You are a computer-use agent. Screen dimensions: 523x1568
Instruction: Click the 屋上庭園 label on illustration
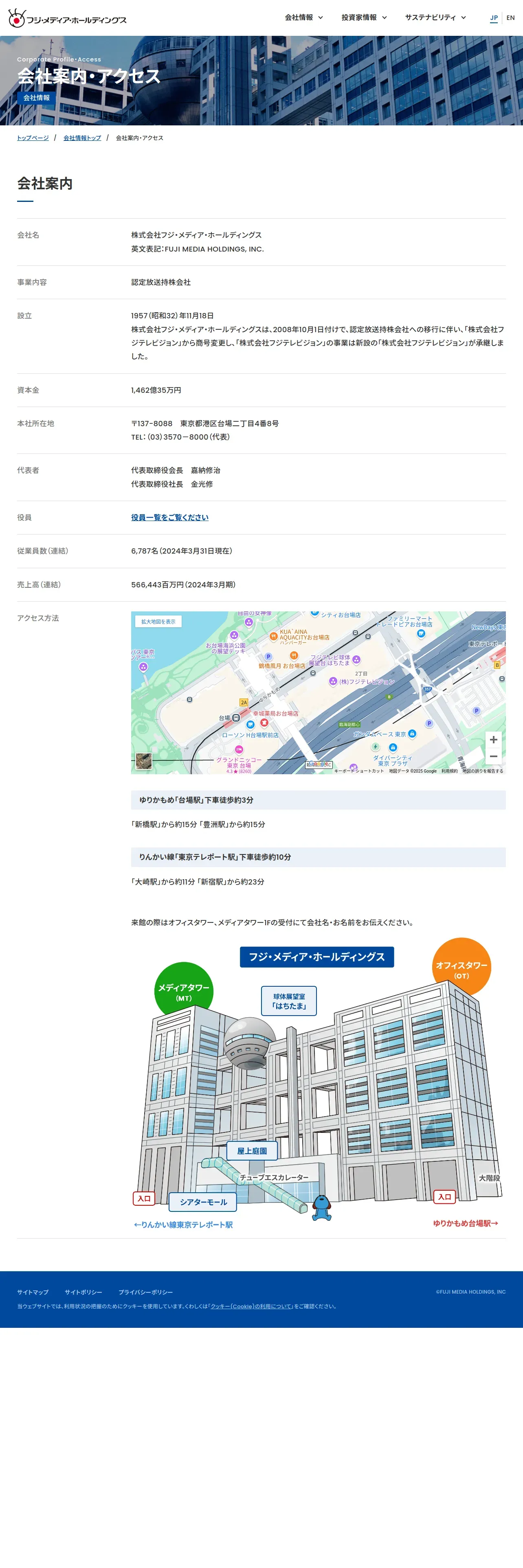[252, 1151]
